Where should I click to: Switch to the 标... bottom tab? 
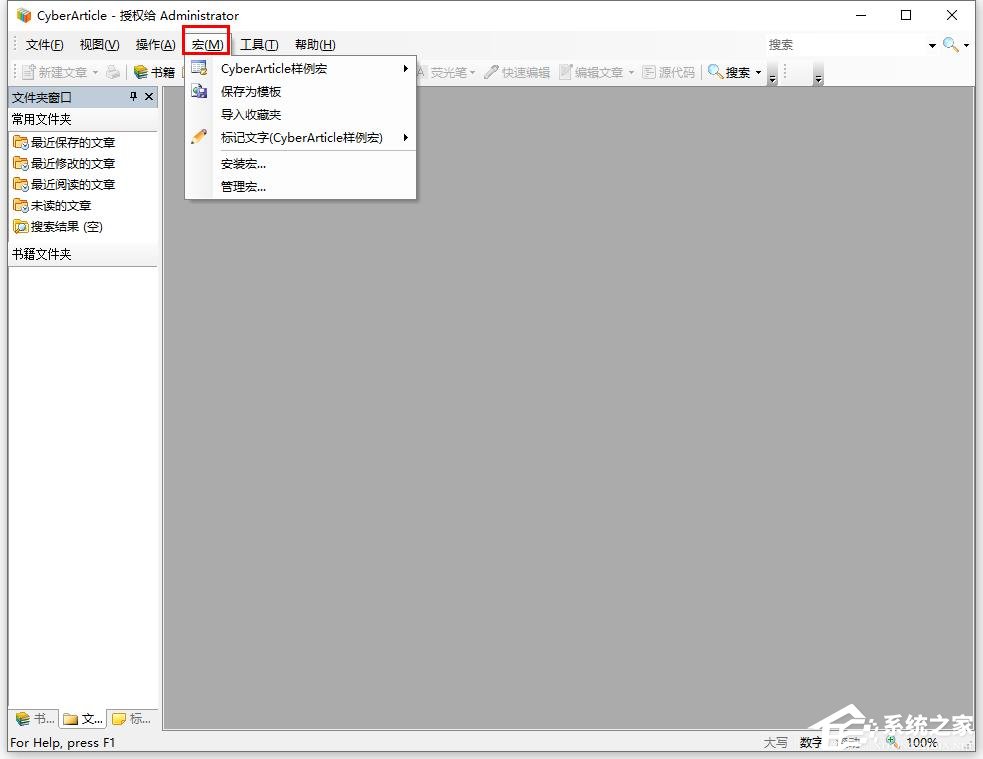pos(132,719)
